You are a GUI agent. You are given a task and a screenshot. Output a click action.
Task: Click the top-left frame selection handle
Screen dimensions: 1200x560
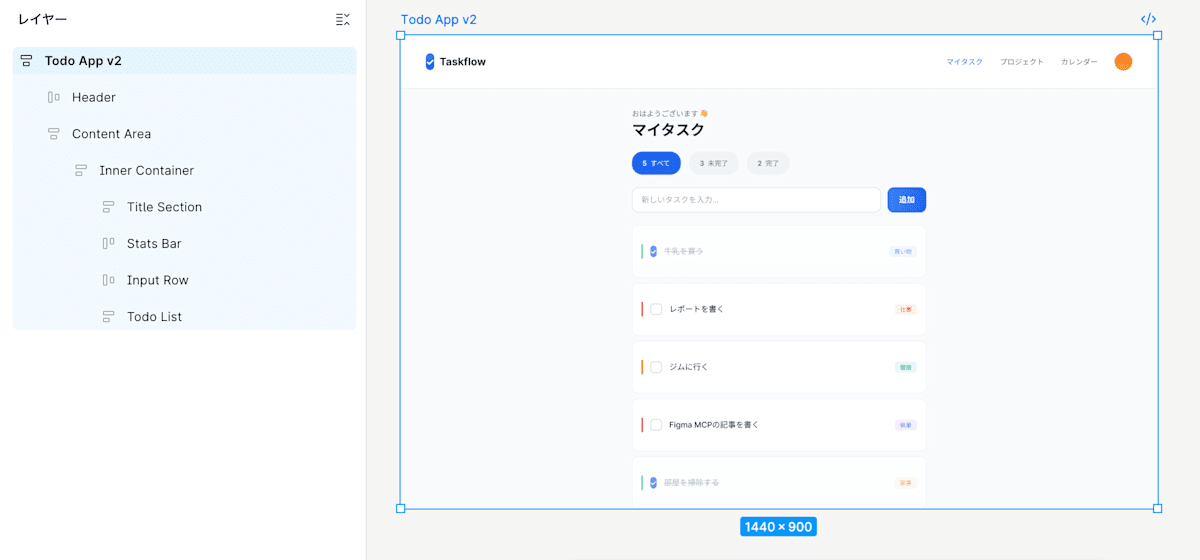coord(401,35)
